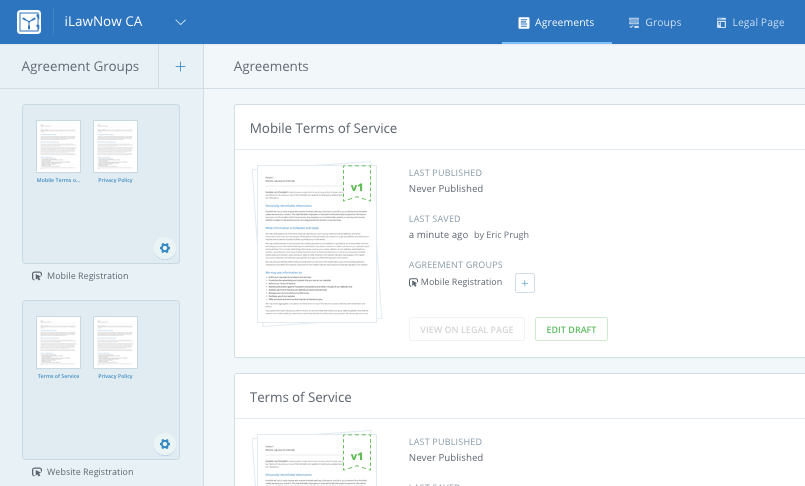
Task: Click the Agreement Groups heading
Action: (x=80, y=66)
